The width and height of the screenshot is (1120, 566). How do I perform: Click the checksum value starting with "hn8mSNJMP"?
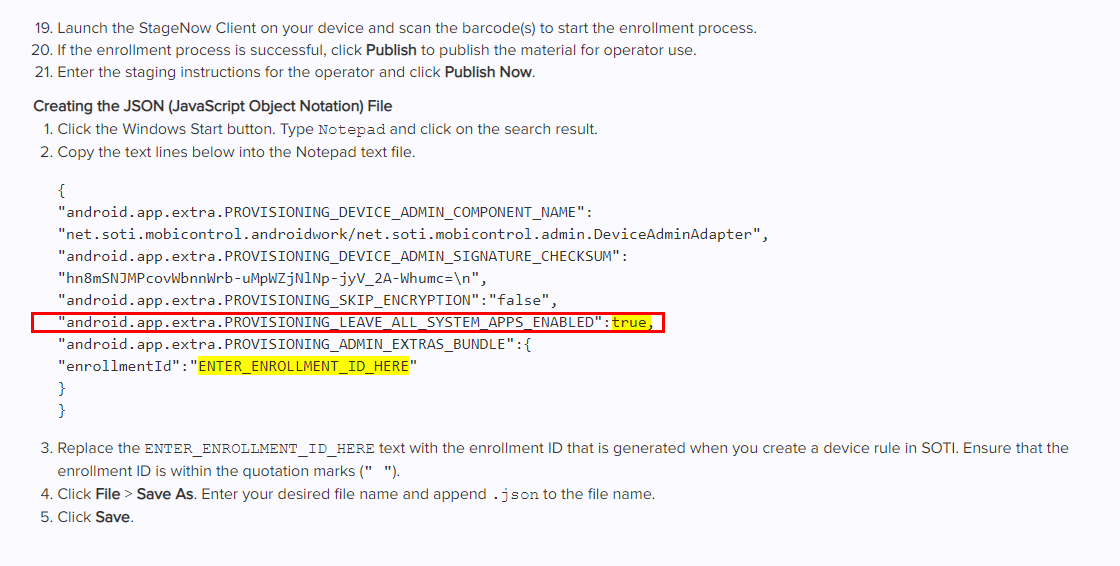tap(271, 278)
